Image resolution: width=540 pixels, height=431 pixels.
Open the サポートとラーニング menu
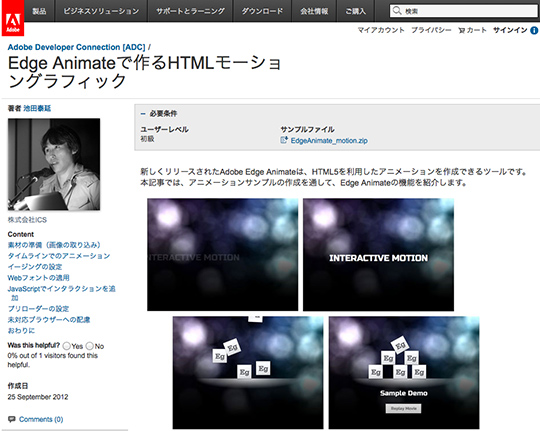[x=190, y=11]
